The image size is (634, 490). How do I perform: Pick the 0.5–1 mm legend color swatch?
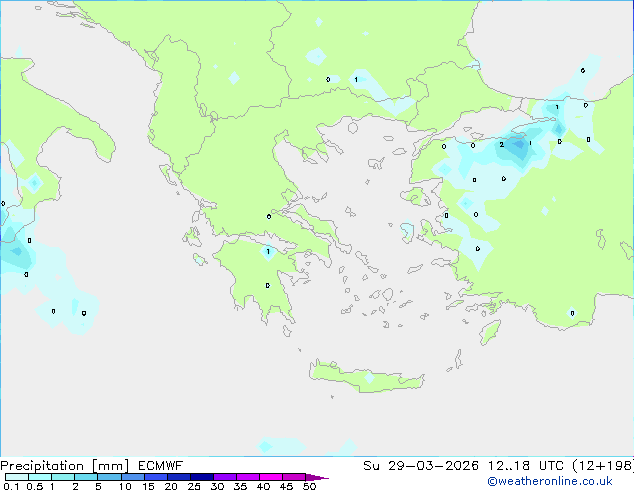coord(40,477)
